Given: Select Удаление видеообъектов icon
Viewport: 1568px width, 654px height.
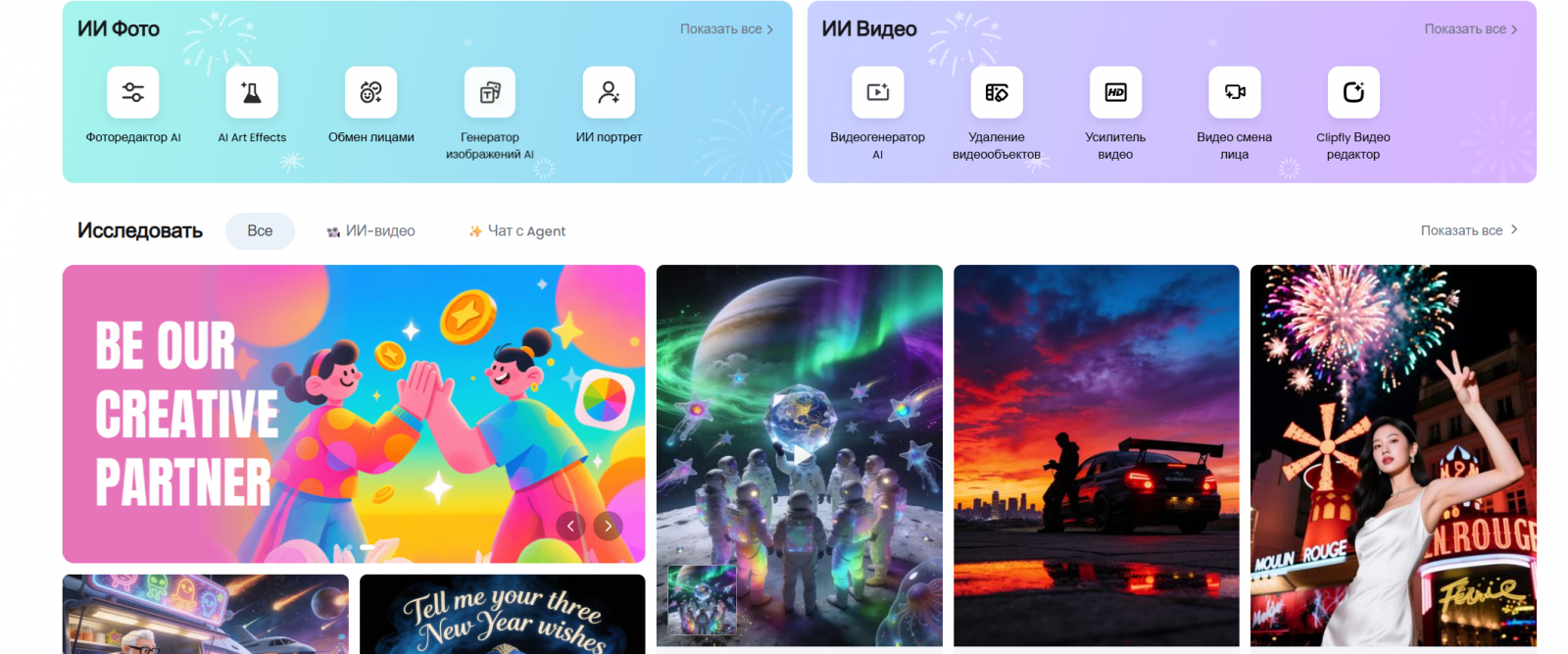Looking at the screenshot, I should coord(997,92).
